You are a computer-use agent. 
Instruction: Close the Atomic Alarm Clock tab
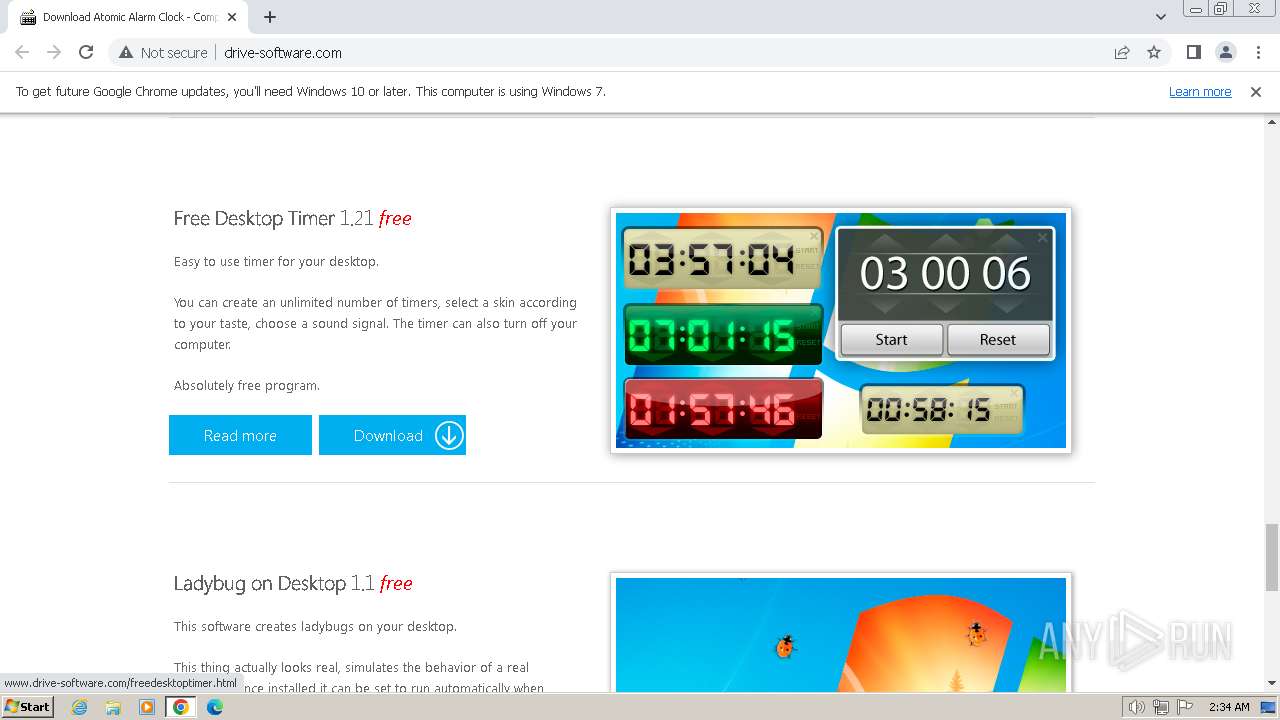coord(232,17)
